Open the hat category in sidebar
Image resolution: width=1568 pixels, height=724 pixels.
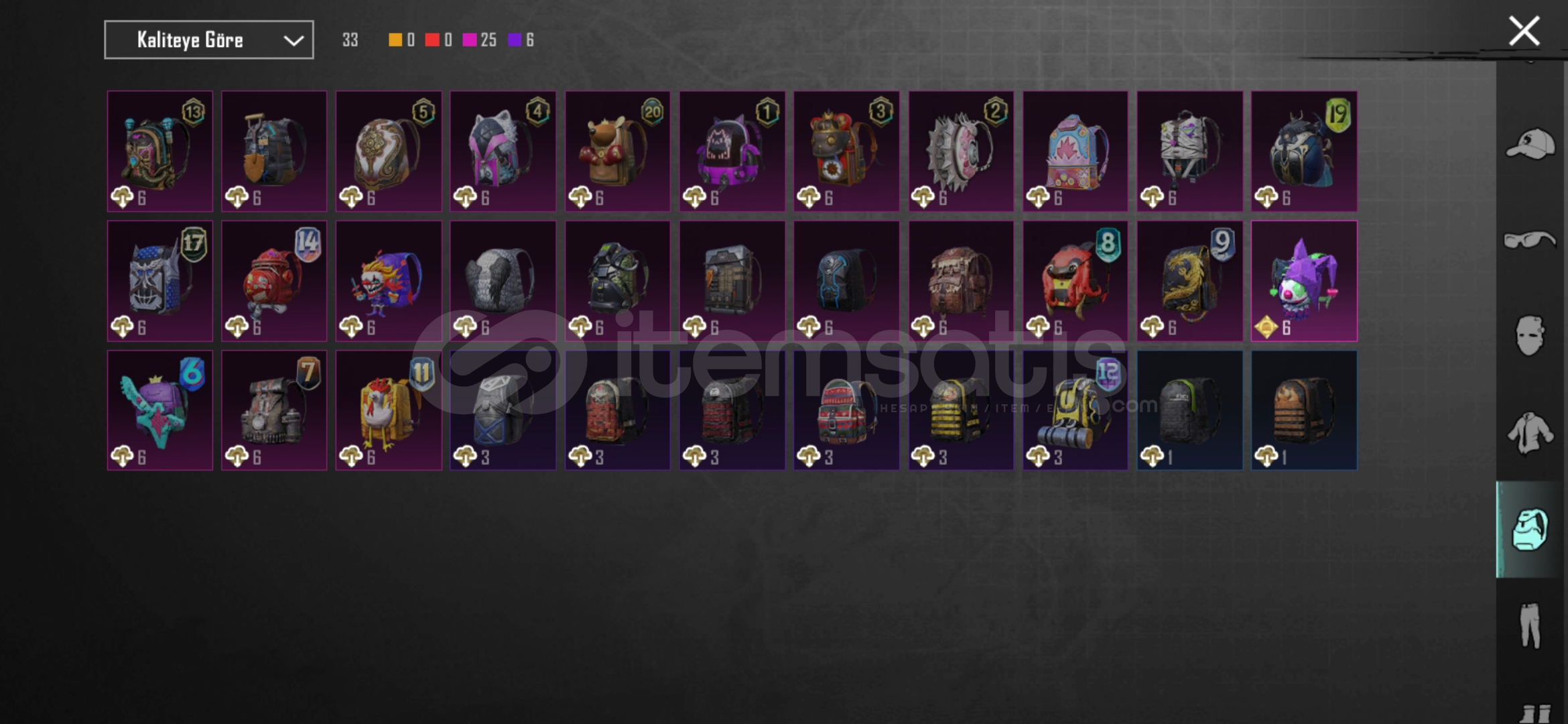point(1530,143)
